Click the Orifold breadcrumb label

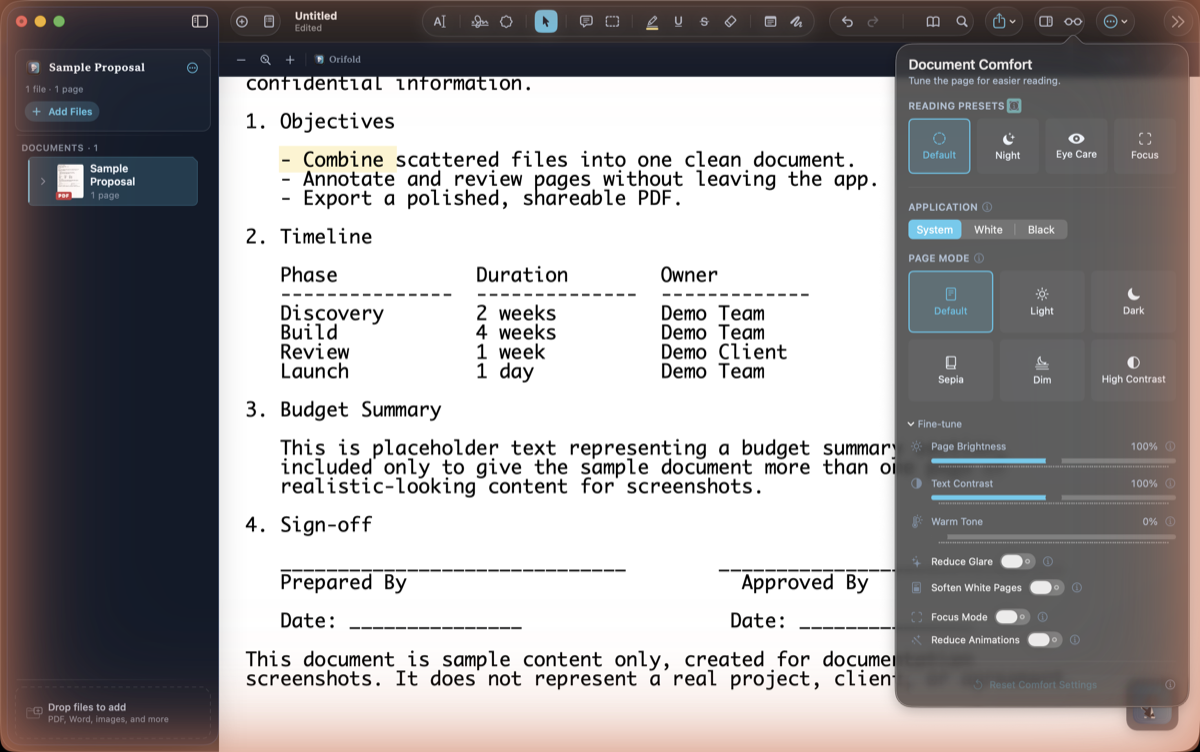click(338, 60)
